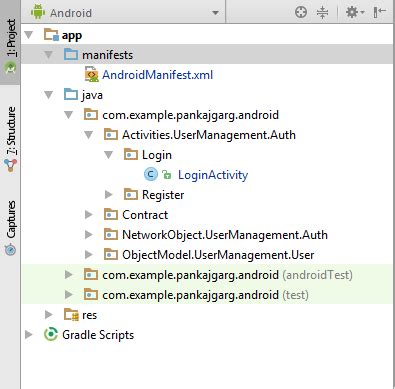Collapse the app module node
395x389 pixels.
[29, 35]
